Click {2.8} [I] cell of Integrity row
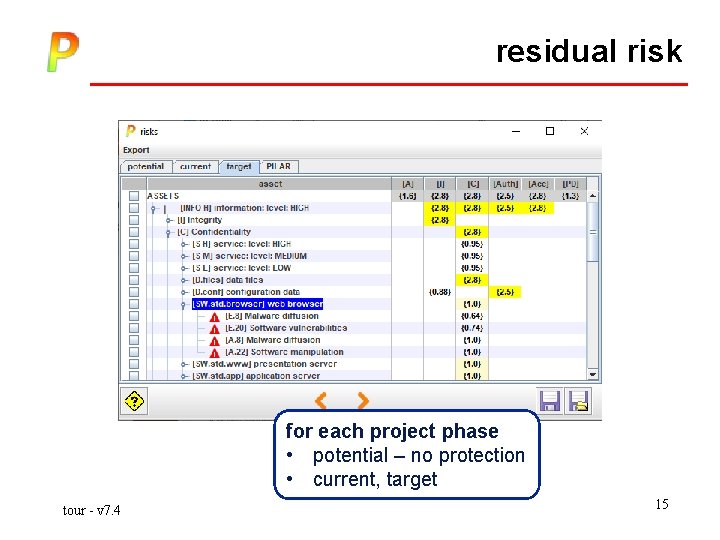The image size is (720, 540). 439,220
